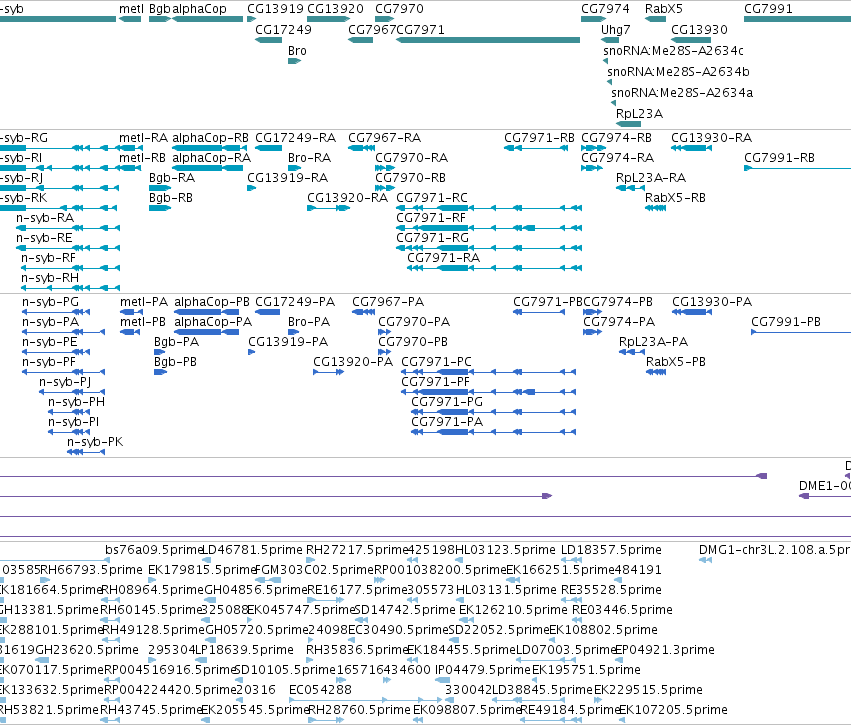The width and height of the screenshot is (851, 725).
Task: Click the CG7971-RG transcript label
Action: click(433, 238)
